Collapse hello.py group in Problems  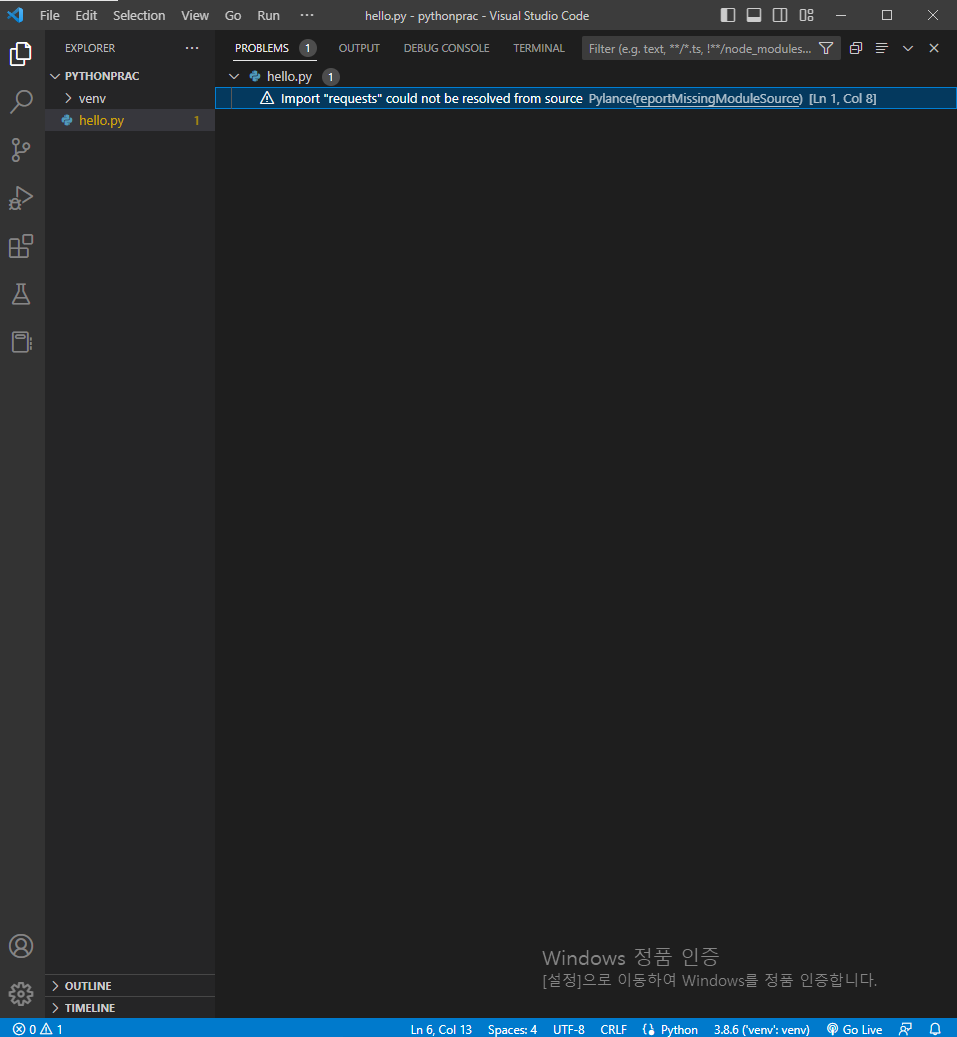[234, 77]
